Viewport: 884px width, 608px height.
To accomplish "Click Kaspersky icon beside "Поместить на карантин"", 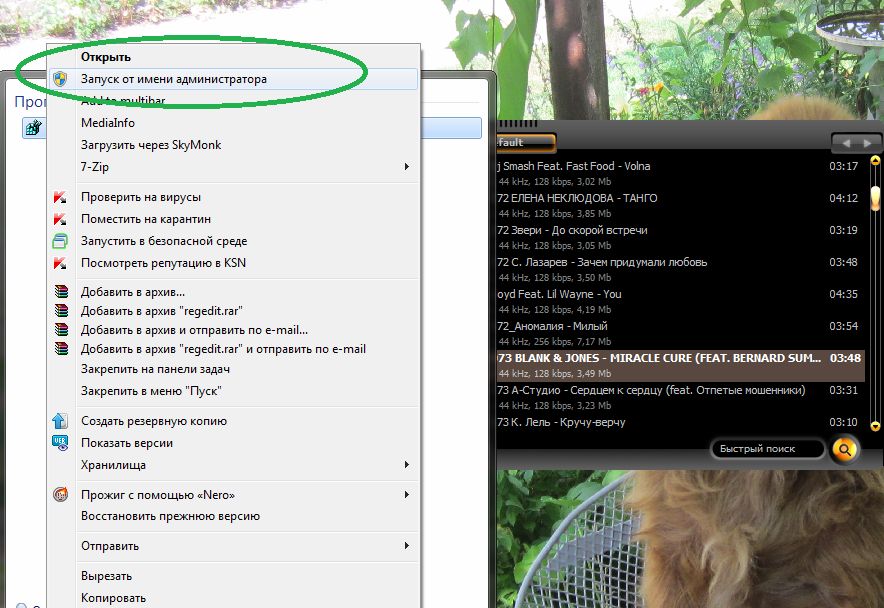I will tap(60, 219).
